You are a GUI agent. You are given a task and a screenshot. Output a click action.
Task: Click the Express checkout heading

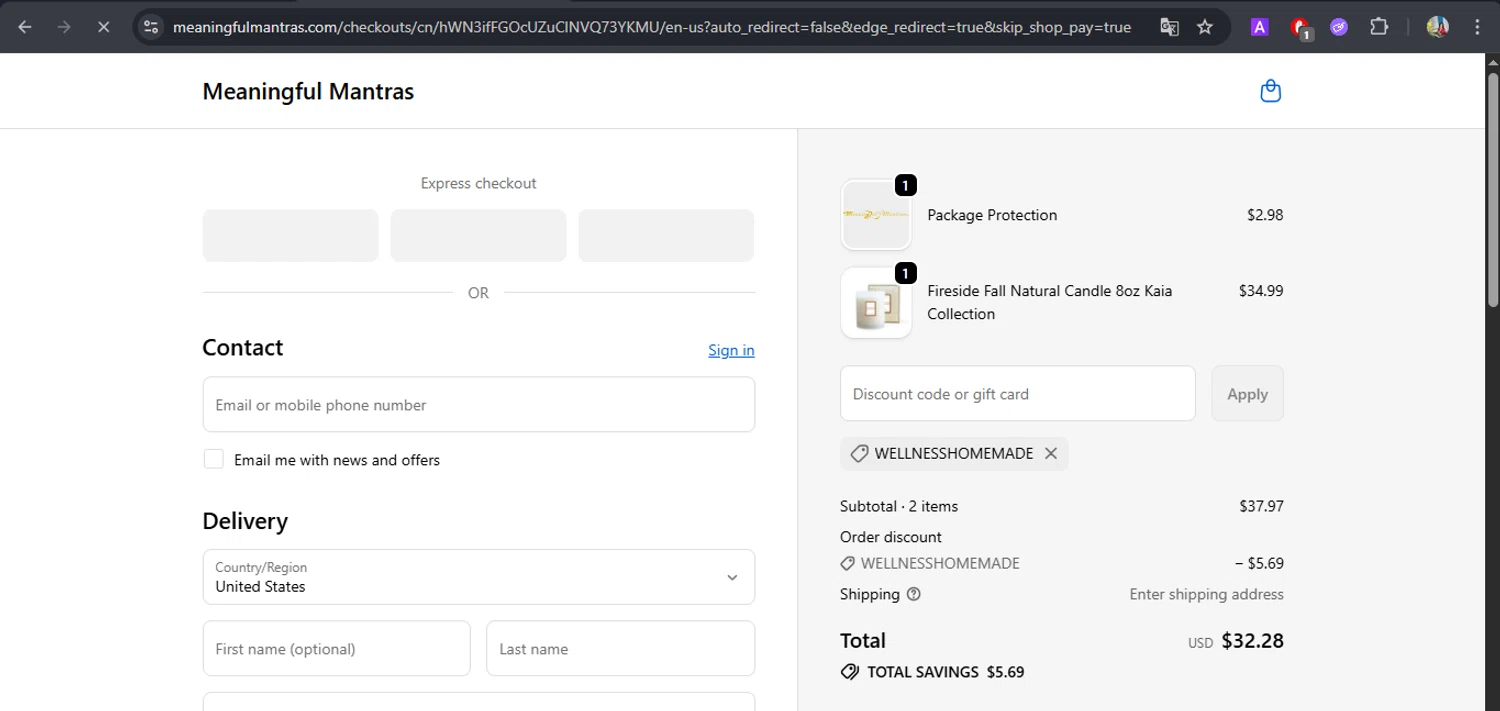478,183
